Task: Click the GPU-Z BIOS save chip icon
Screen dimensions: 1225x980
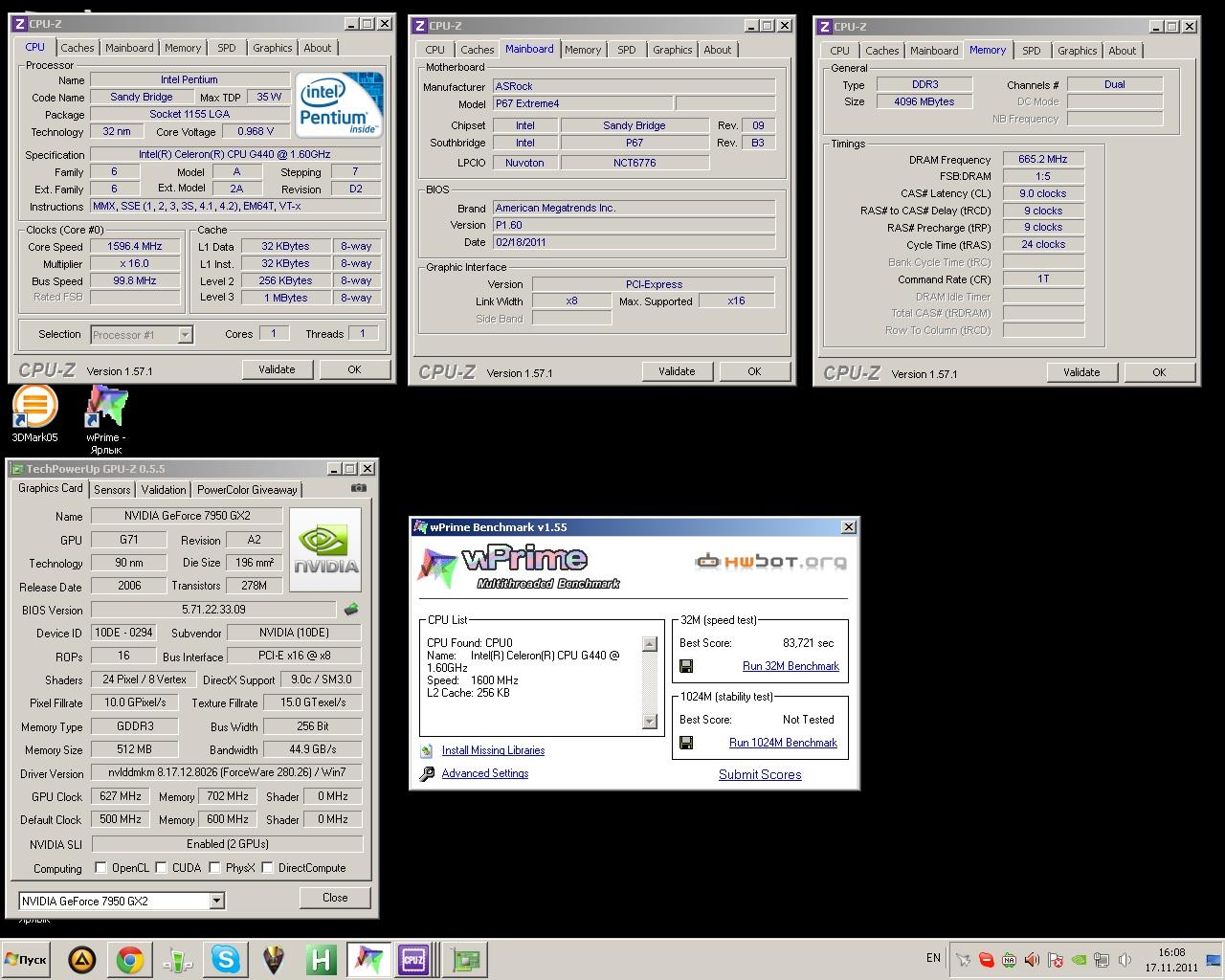Action: tap(351, 609)
